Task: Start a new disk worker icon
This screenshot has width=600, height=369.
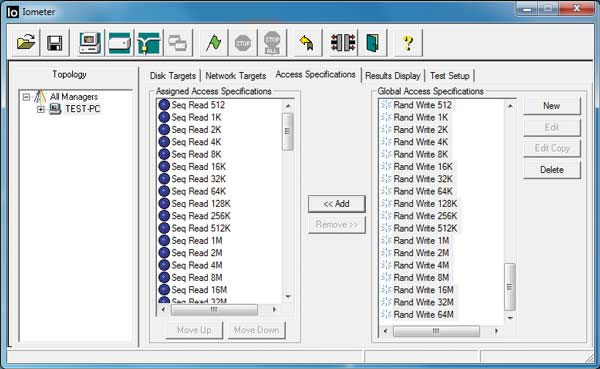Action: pyautogui.click(x=119, y=42)
